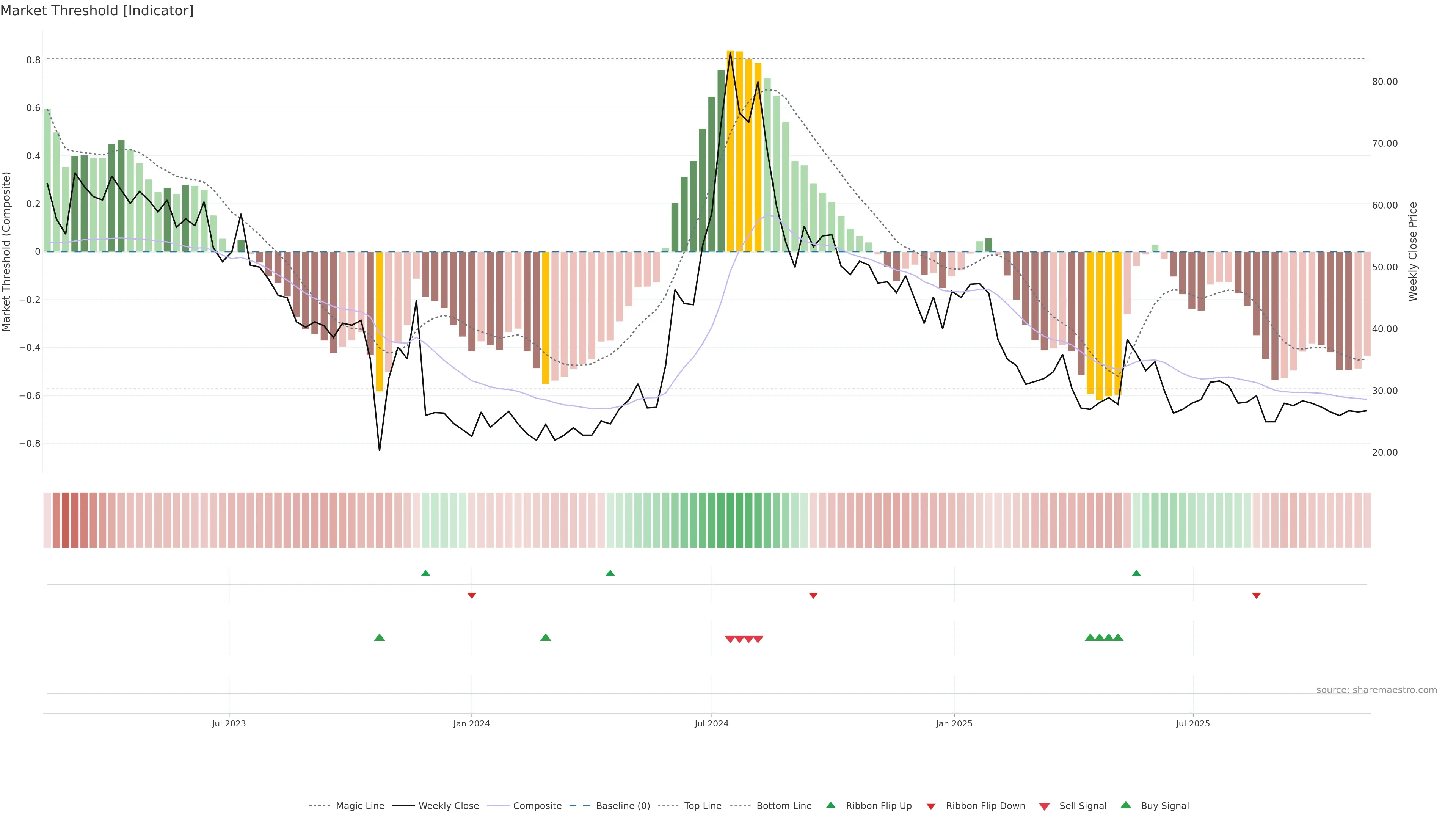Click the ribbon flip down marker at Jan 2024

click(471, 596)
